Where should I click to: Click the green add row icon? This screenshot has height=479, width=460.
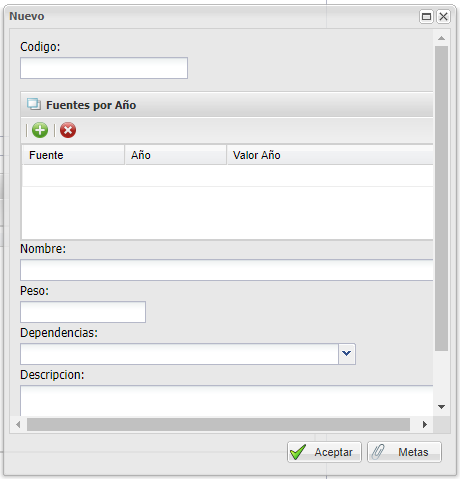40,130
